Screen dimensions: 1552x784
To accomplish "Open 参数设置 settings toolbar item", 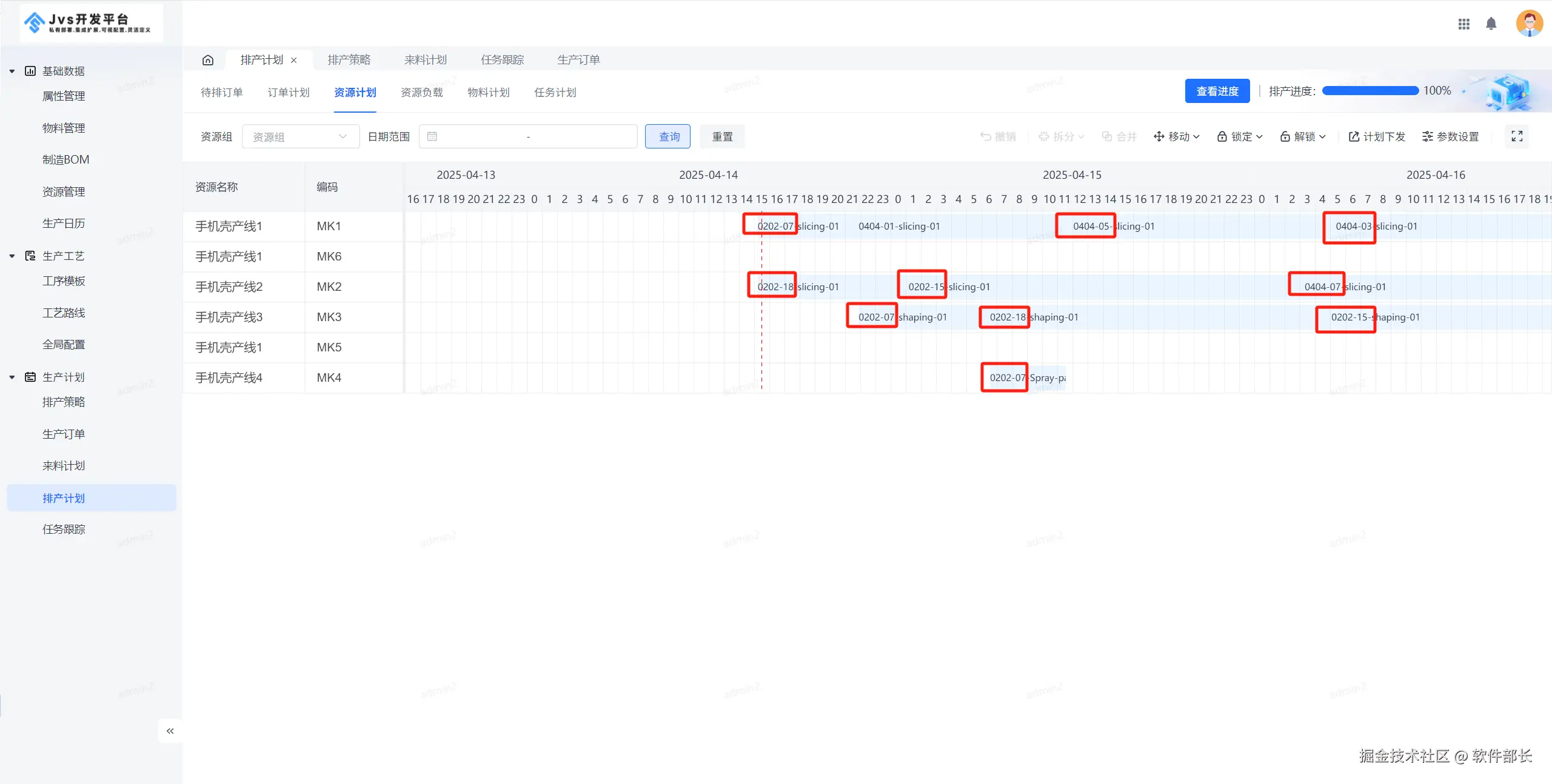I will [1450, 136].
